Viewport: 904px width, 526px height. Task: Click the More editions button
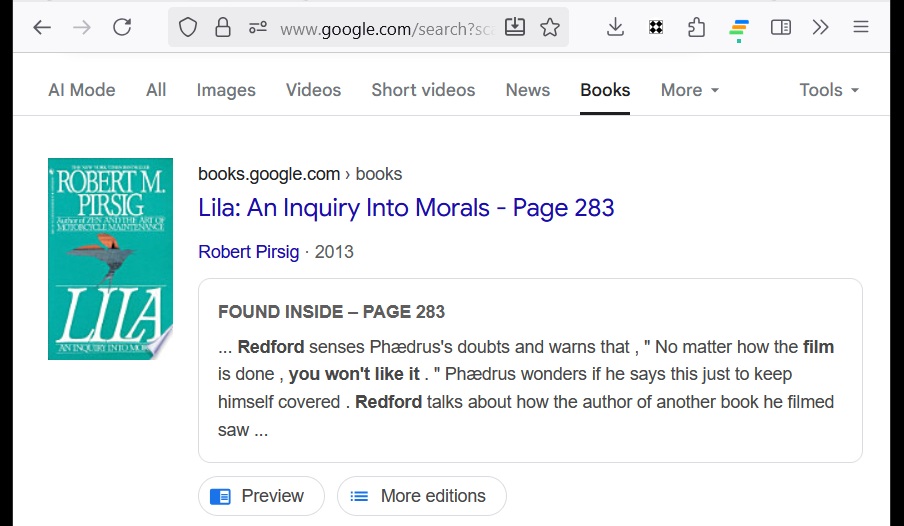[x=421, y=496]
